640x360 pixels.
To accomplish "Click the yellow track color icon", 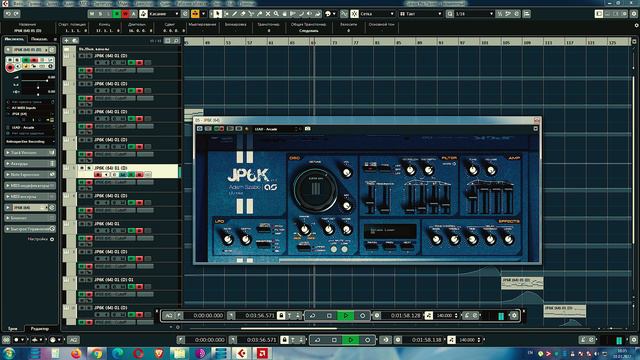I will (x=195, y=14).
